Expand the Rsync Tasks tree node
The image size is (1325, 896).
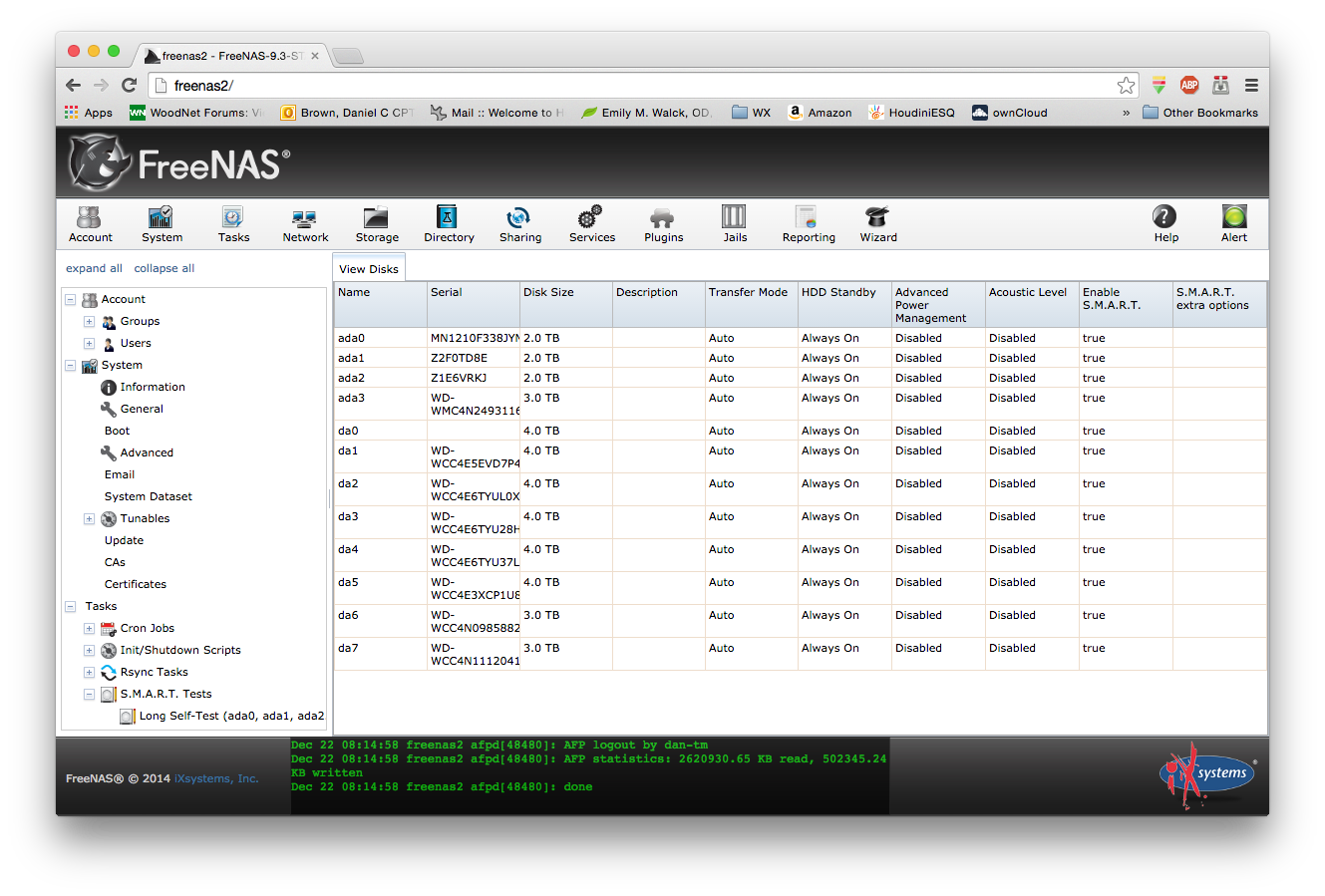click(89, 673)
